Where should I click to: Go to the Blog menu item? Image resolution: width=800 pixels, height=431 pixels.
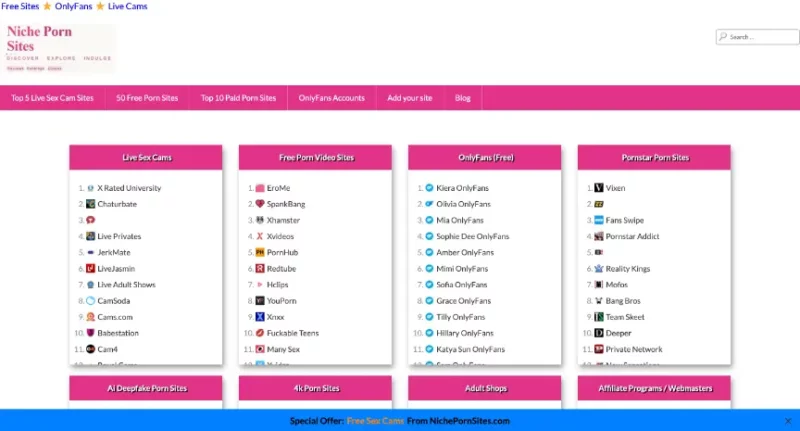(463, 98)
